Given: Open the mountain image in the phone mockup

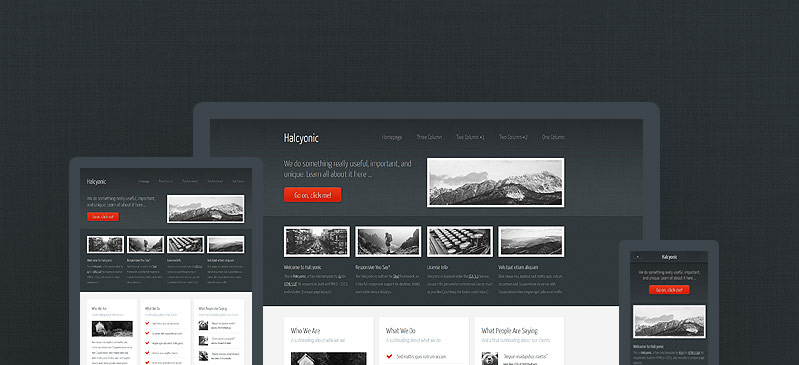Looking at the screenshot, I should 670,322.
